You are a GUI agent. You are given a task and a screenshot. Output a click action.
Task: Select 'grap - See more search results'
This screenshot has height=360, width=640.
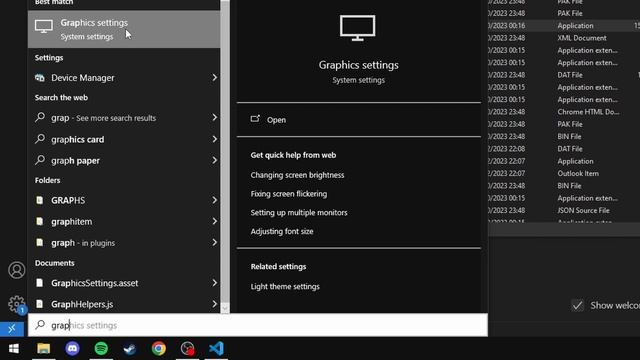tap(124, 118)
